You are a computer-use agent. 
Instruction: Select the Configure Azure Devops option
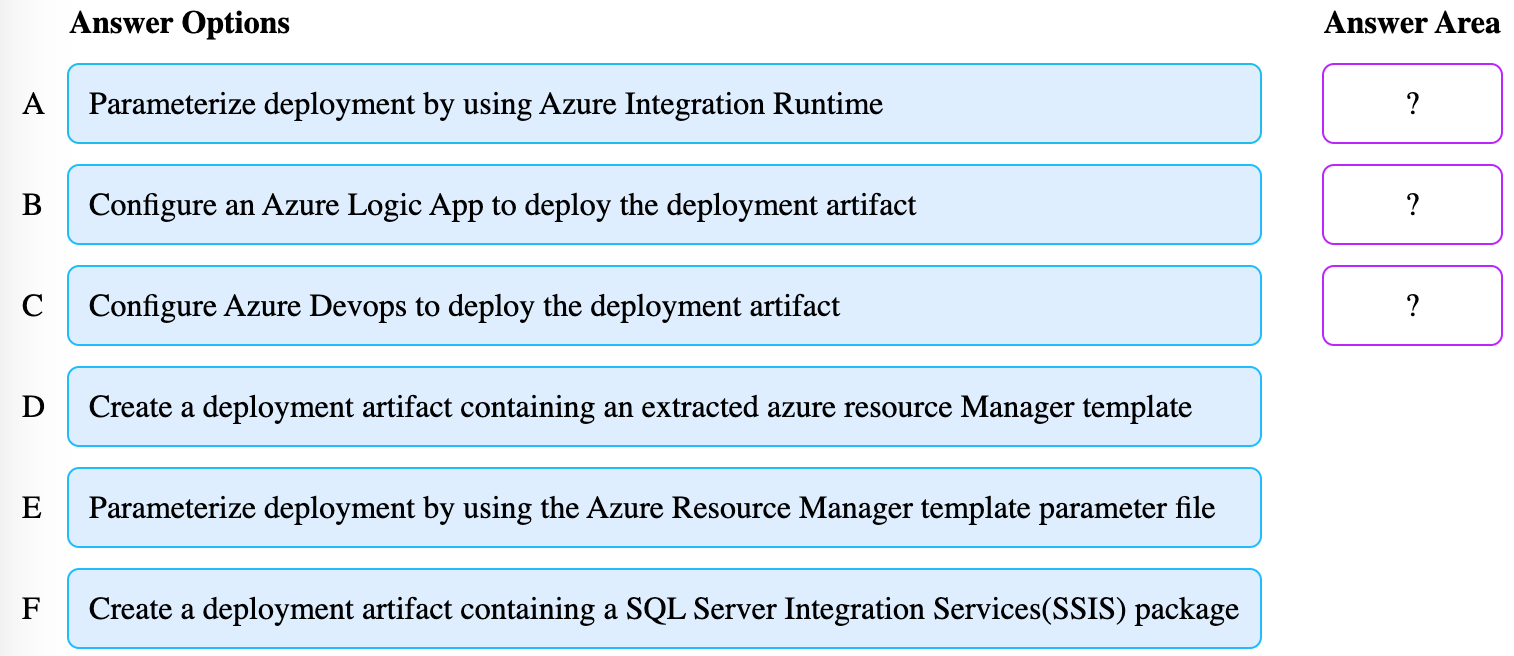click(x=663, y=306)
